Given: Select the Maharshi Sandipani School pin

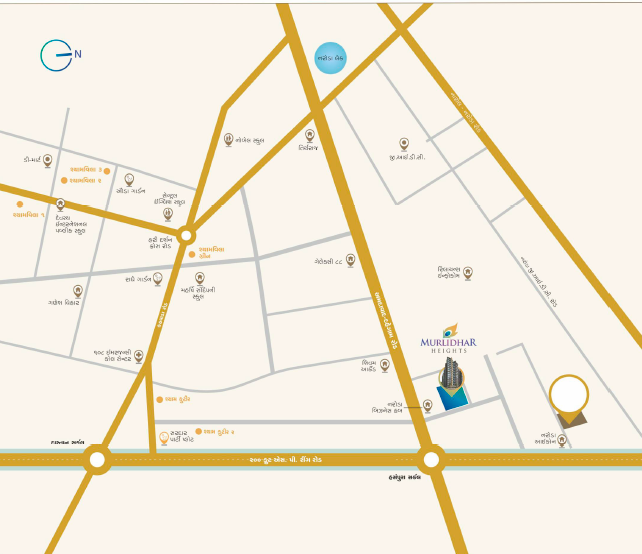Looking at the screenshot, I should tap(199, 279).
